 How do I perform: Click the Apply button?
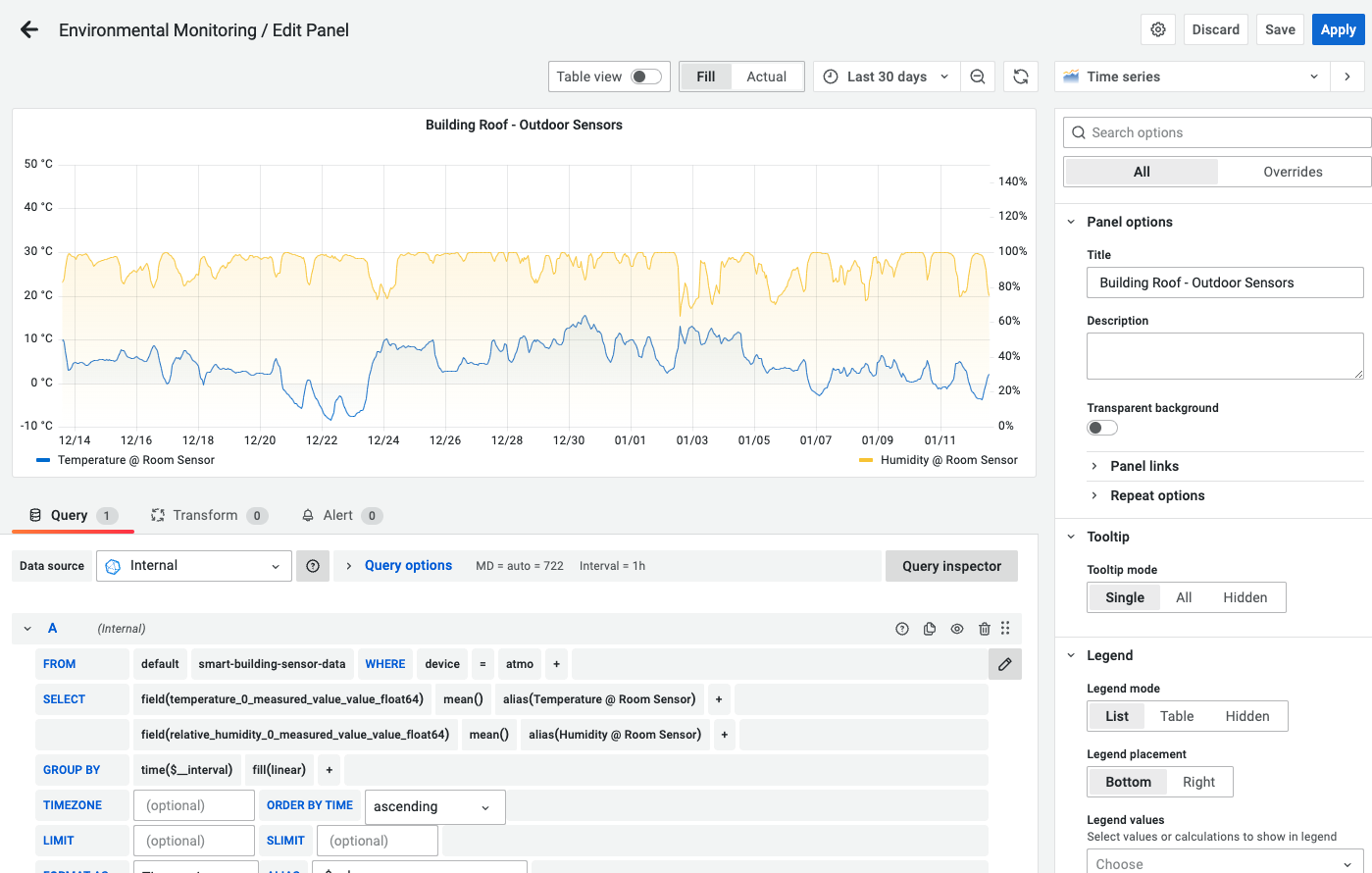[x=1338, y=29]
